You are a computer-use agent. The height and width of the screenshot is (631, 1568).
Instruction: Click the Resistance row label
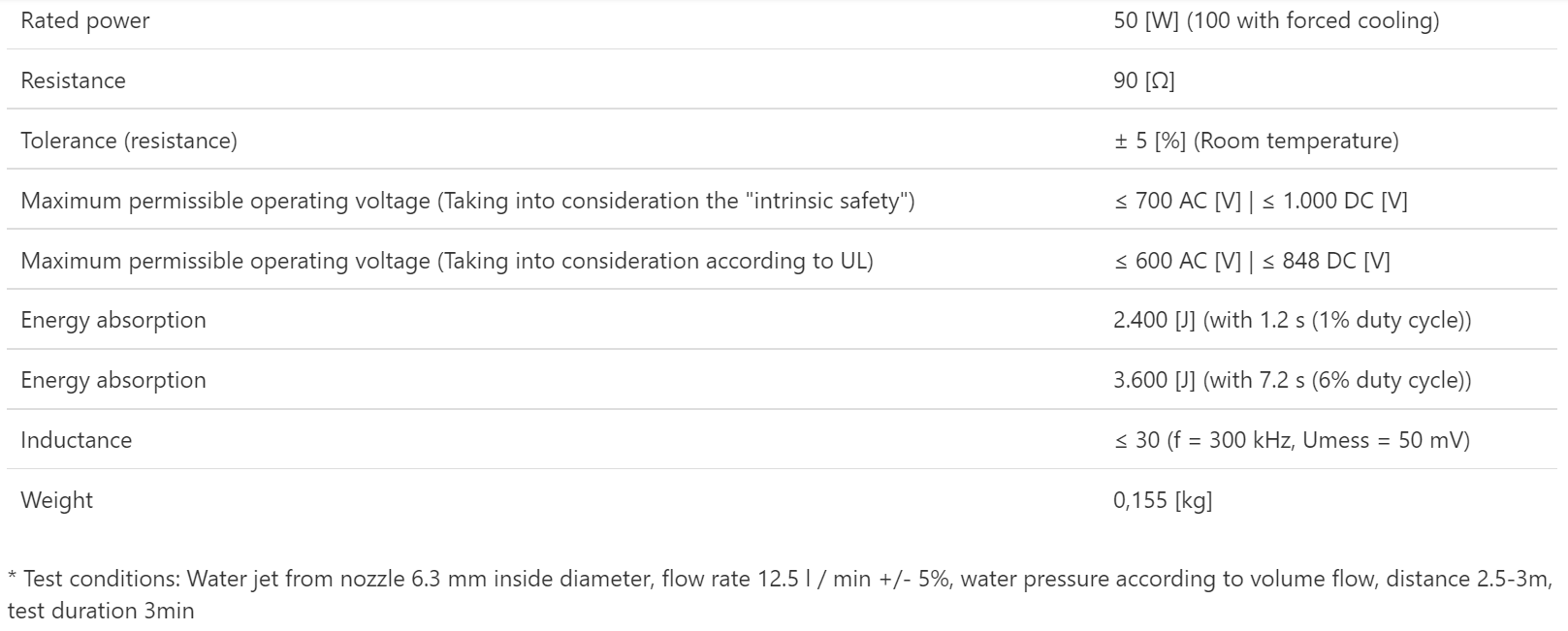click(x=74, y=80)
